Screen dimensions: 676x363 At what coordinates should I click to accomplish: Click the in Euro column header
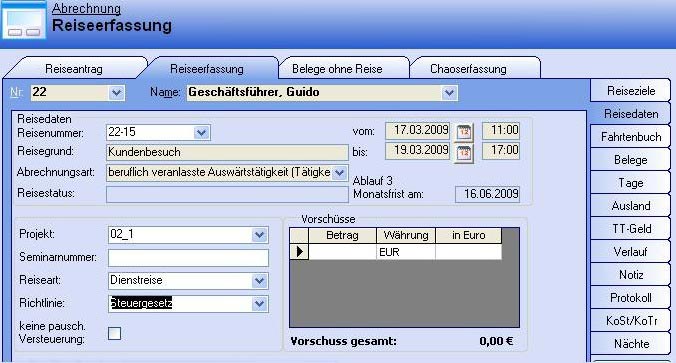[x=469, y=235]
